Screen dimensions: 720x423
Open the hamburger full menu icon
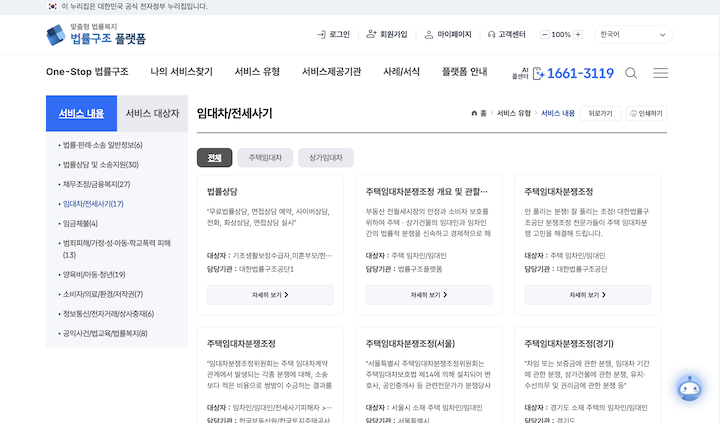[x=660, y=73]
